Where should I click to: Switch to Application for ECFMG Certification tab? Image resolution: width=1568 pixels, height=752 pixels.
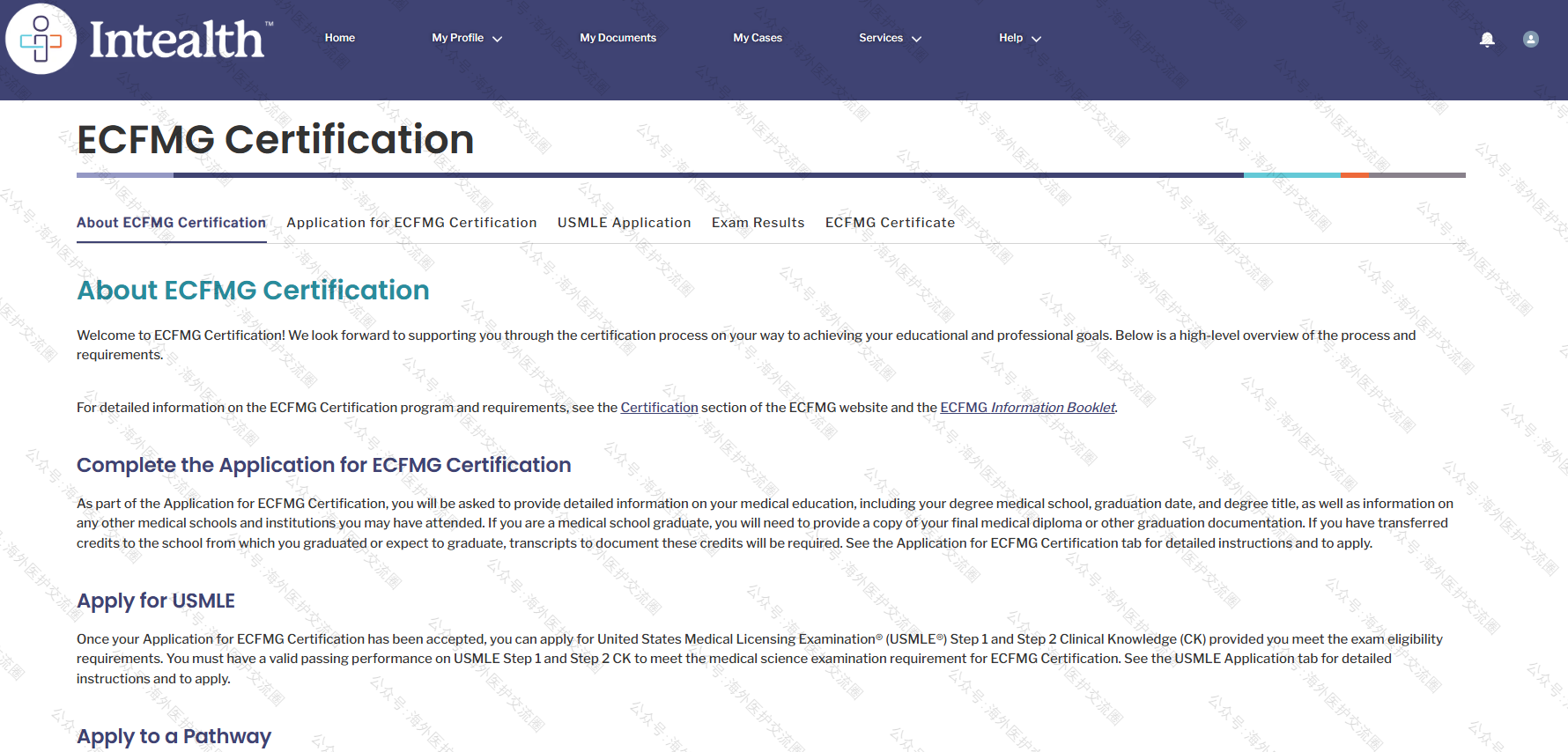point(411,223)
